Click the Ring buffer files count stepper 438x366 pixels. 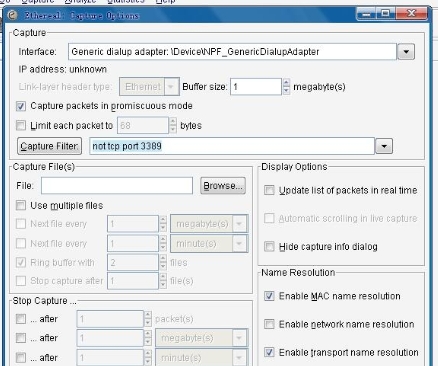point(163,263)
